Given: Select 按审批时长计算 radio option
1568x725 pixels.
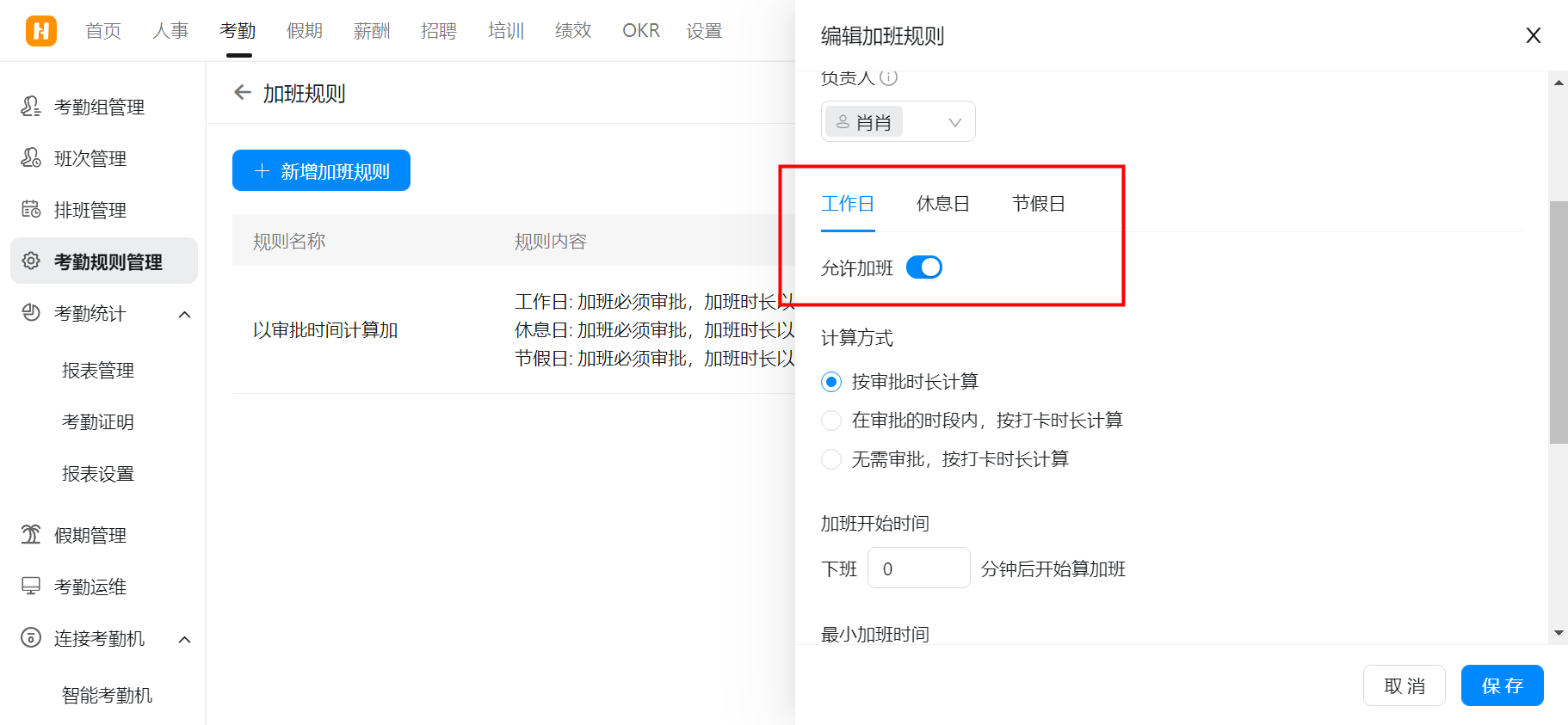Looking at the screenshot, I should pos(831,381).
